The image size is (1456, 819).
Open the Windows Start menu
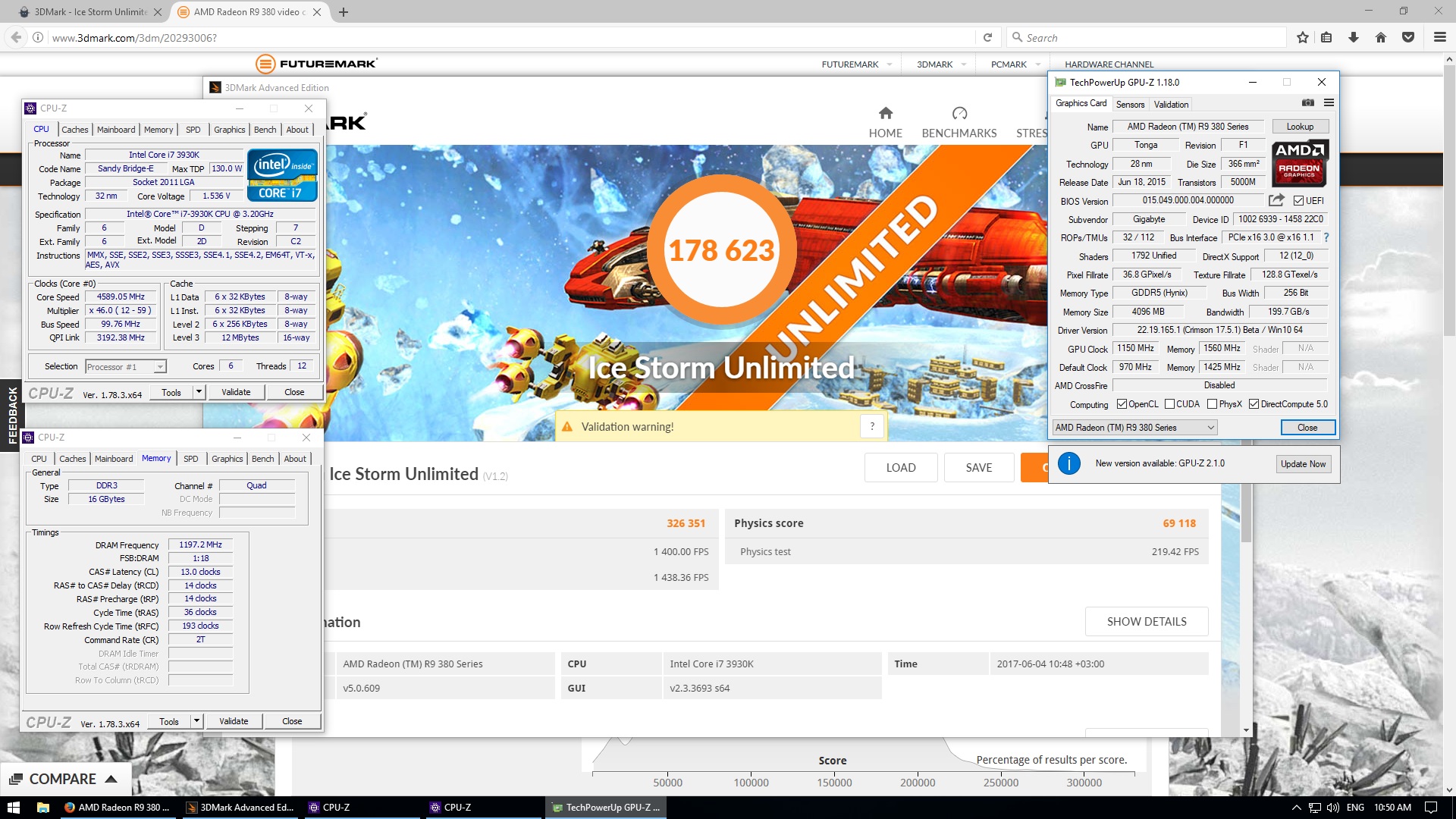point(14,807)
